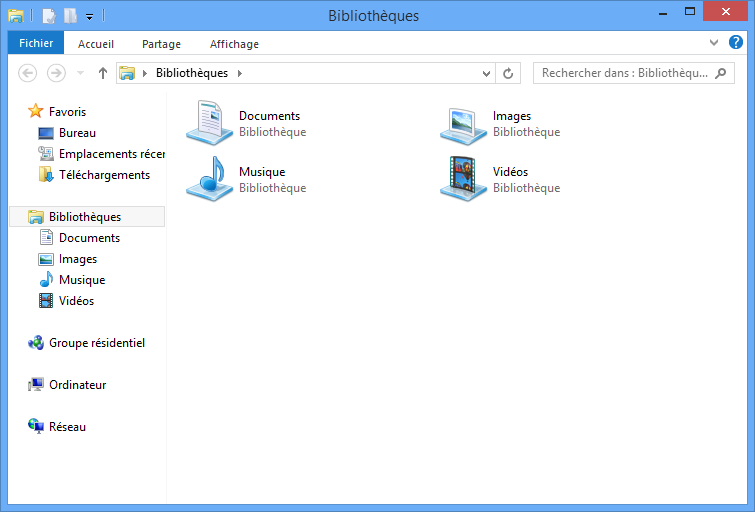755x512 pixels.
Task: Open the Vidéos library icon
Action: (x=463, y=179)
